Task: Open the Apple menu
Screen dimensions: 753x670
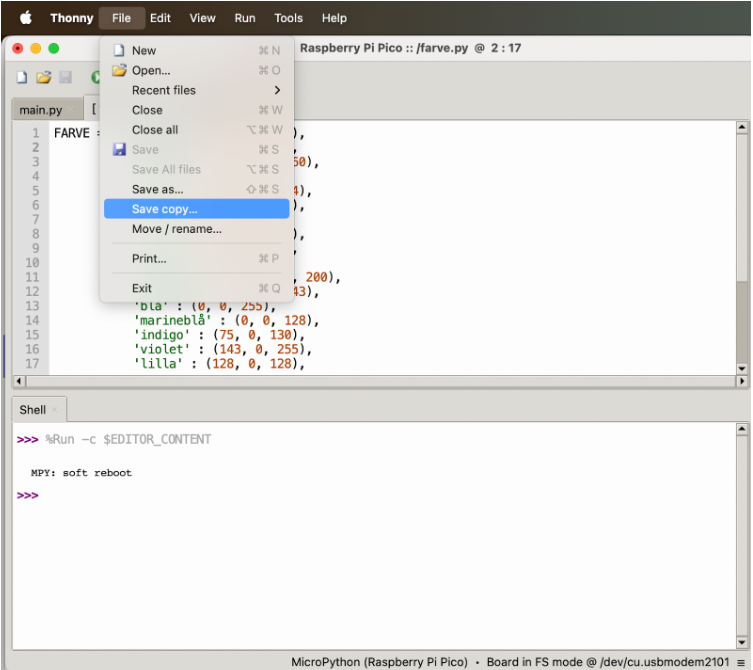Action: [26, 18]
